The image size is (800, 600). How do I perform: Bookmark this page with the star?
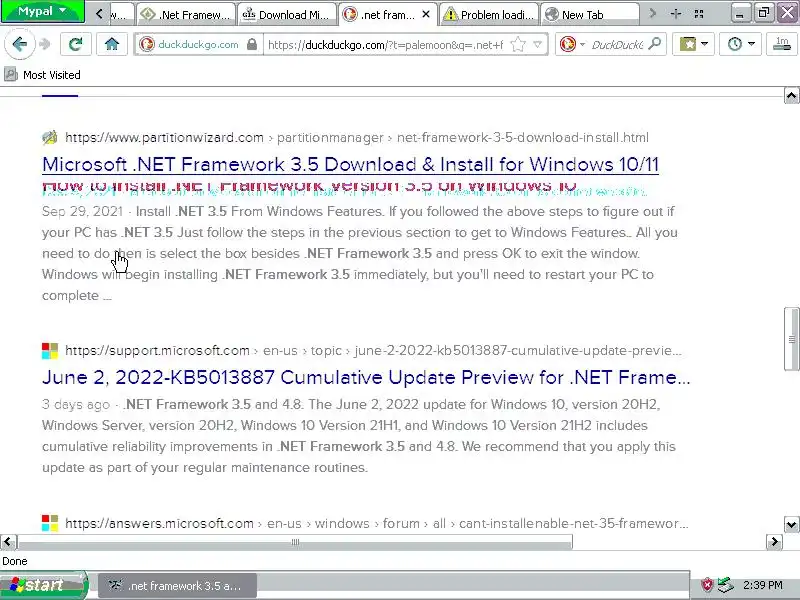coord(518,44)
